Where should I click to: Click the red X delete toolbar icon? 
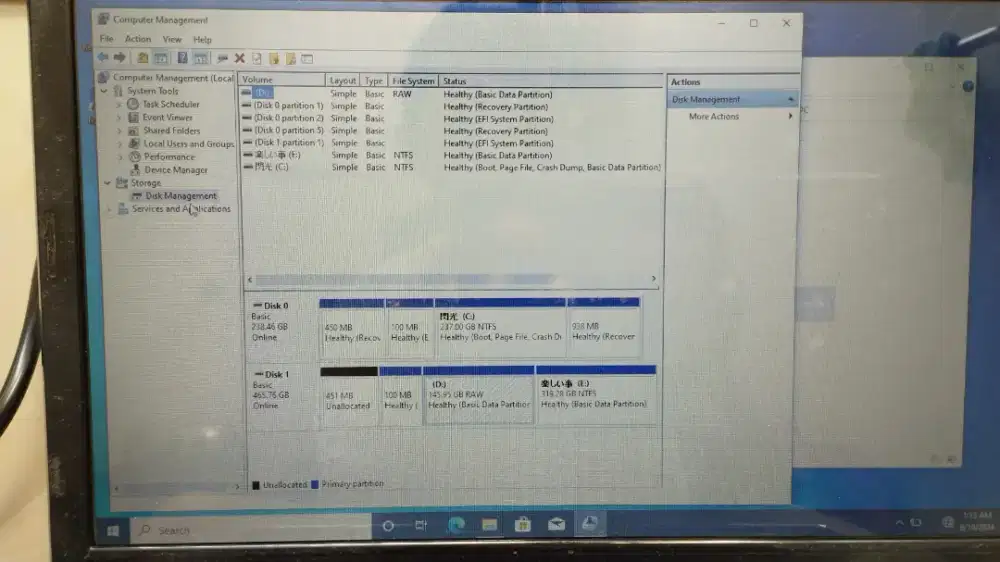click(239, 58)
